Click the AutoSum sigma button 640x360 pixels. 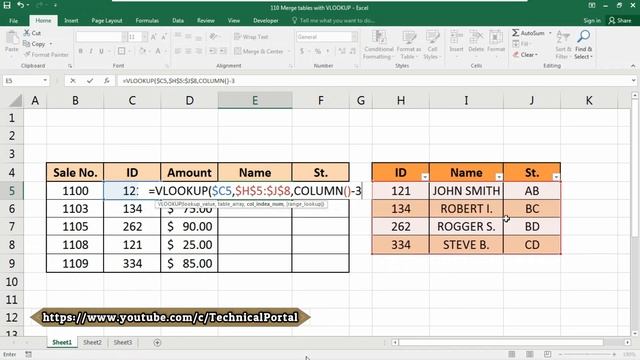pyautogui.click(x=529, y=33)
